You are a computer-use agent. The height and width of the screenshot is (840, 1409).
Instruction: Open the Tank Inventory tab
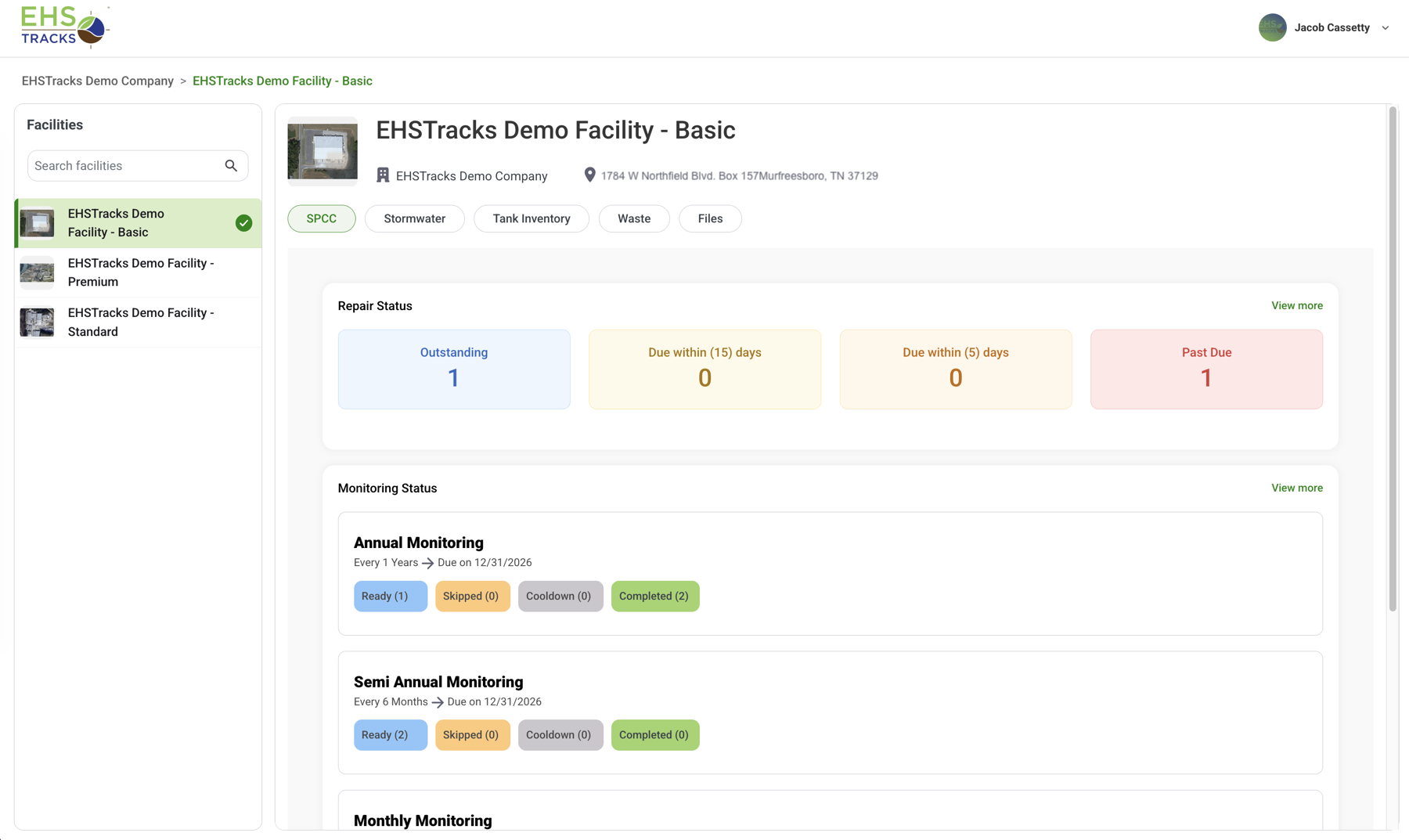point(532,218)
